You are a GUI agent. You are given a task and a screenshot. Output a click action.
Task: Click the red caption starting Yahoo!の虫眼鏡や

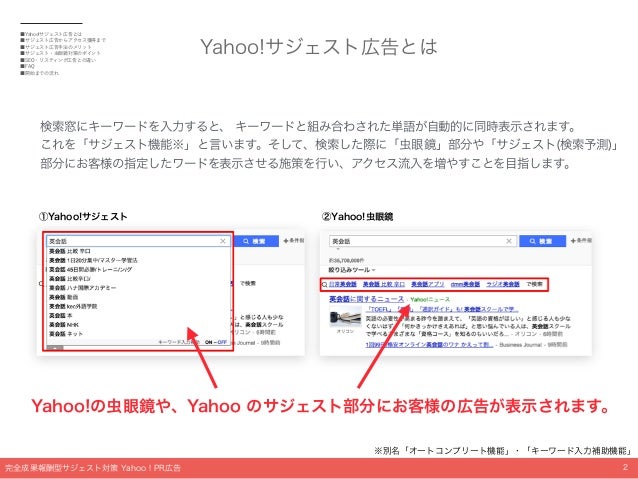(320, 406)
